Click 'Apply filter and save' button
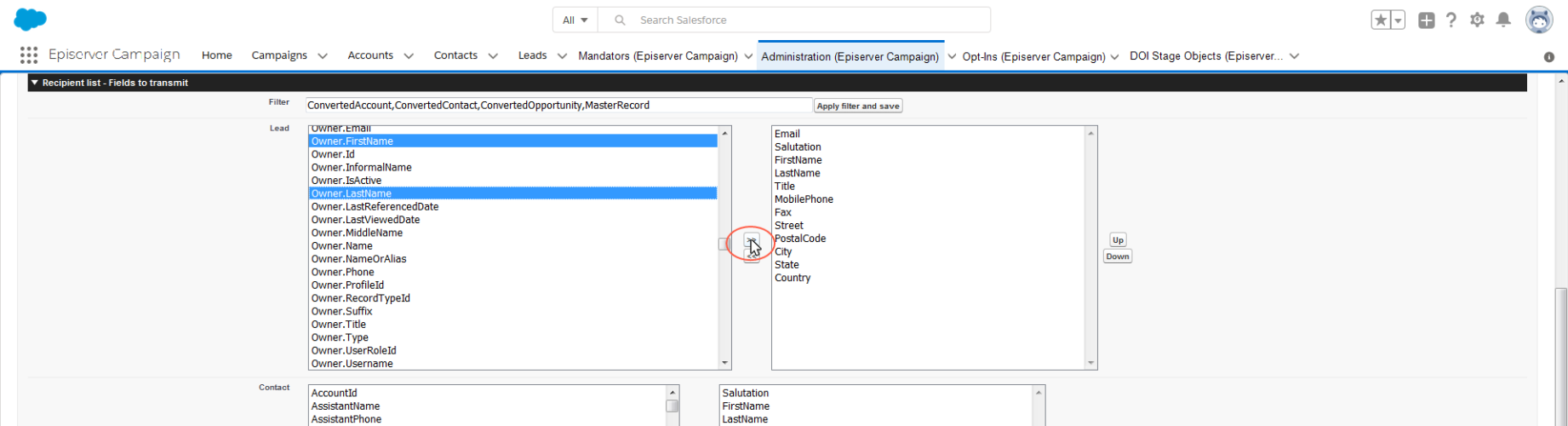The image size is (1568, 426). click(857, 106)
